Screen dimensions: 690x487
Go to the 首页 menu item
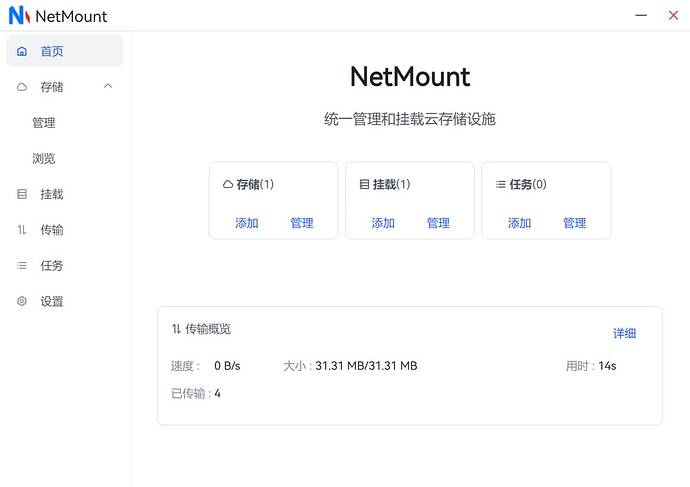[x=52, y=51]
